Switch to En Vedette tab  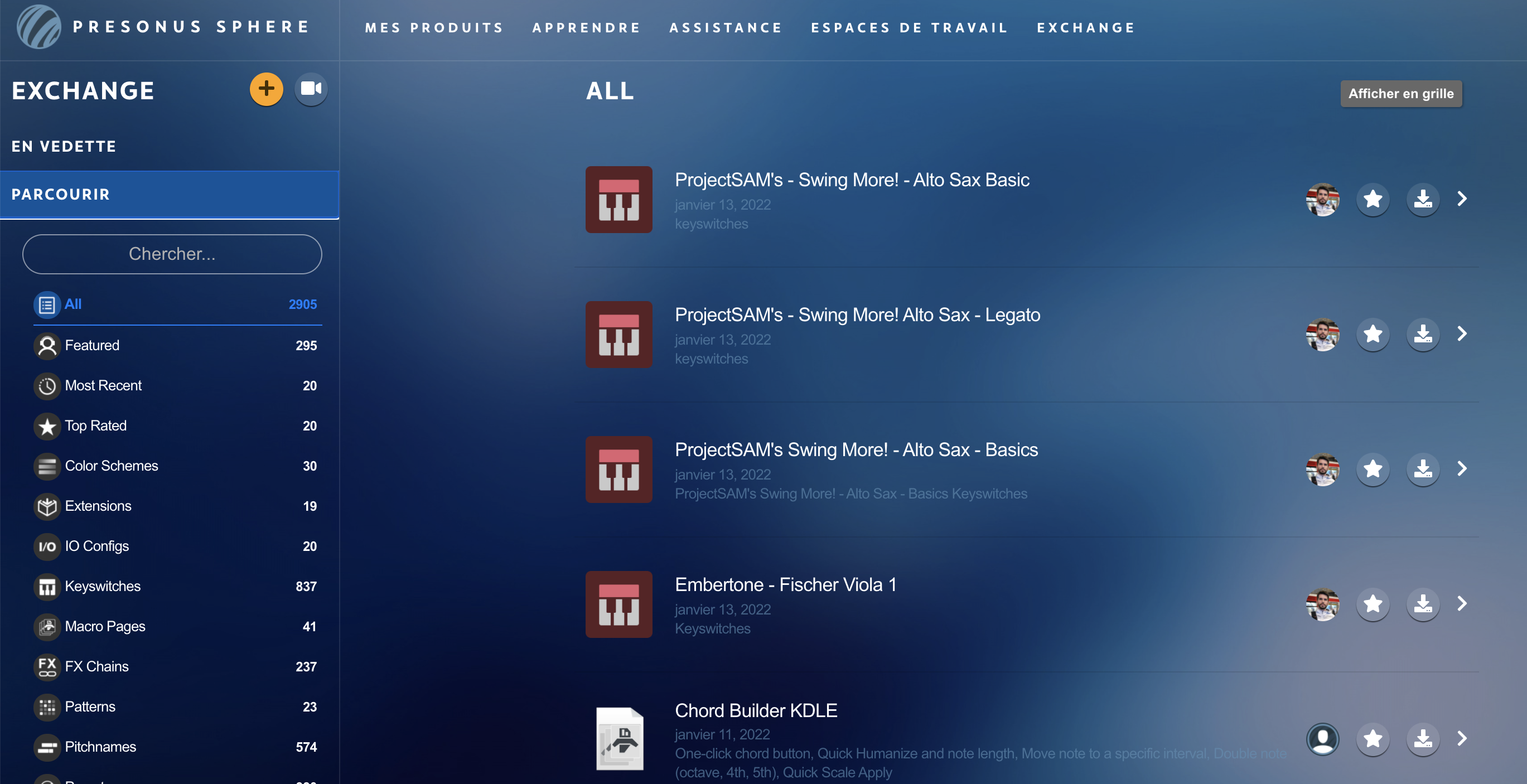click(64, 146)
